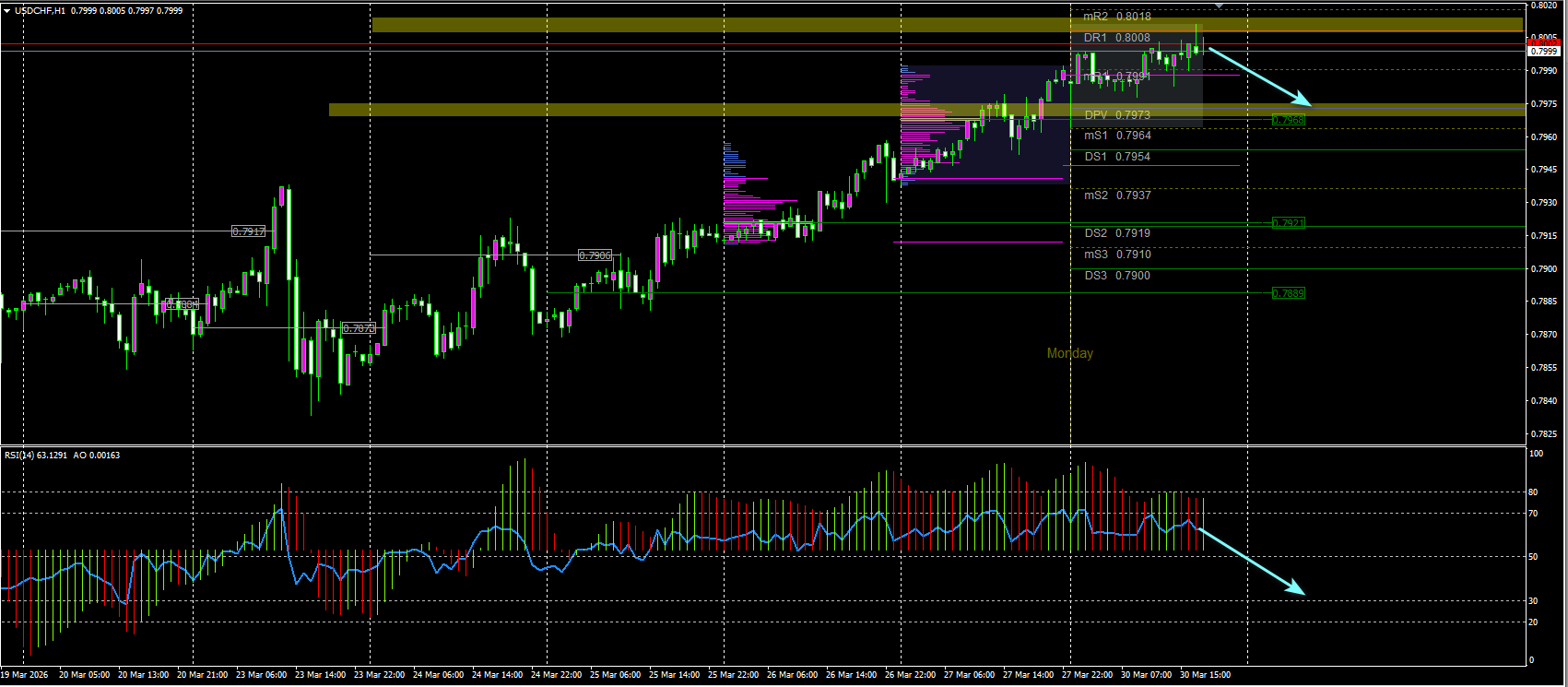Image resolution: width=1568 pixels, height=687 pixels.
Task: Select the DS2 0.7919 support label
Action: point(1117,233)
